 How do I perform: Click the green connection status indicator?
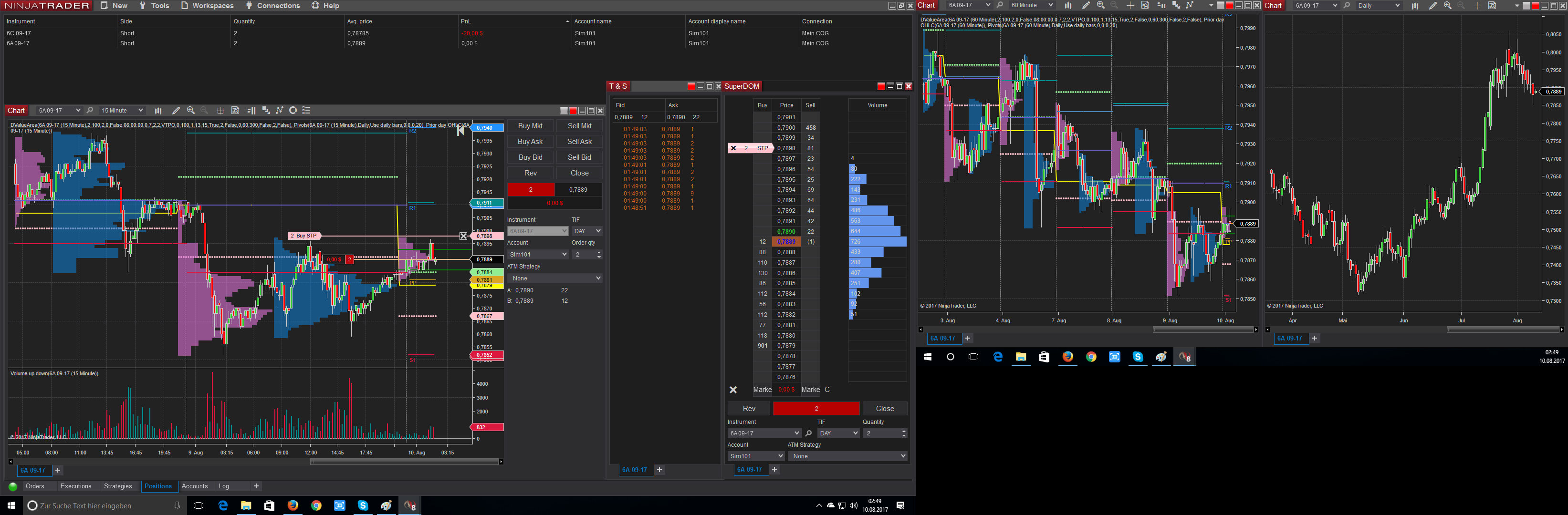pos(13,486)
